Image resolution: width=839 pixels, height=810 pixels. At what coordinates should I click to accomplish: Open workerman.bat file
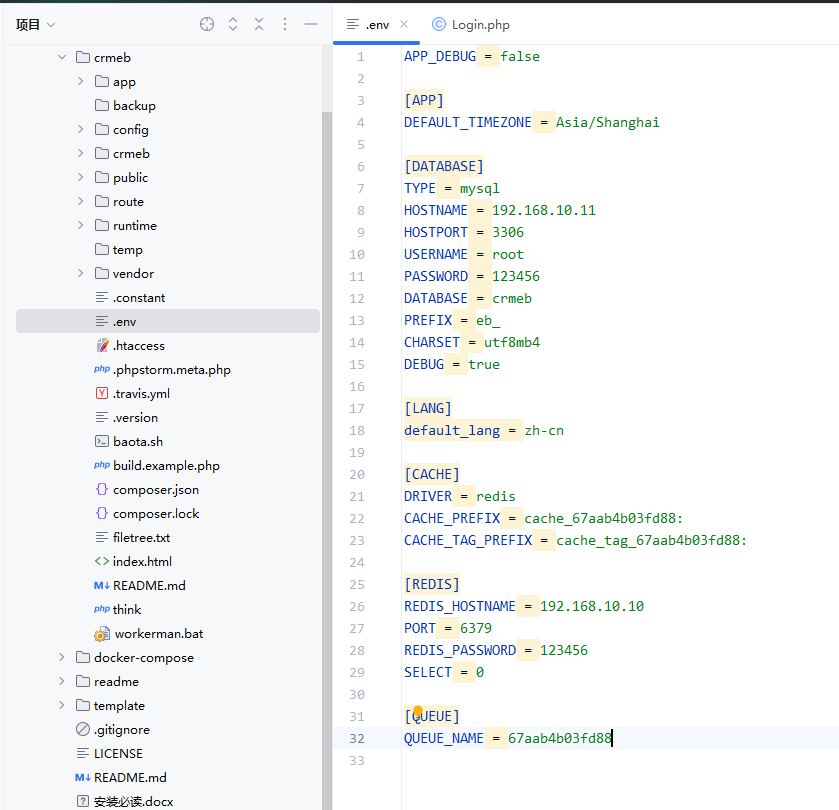pyautogui.click(x=149, y=633)
